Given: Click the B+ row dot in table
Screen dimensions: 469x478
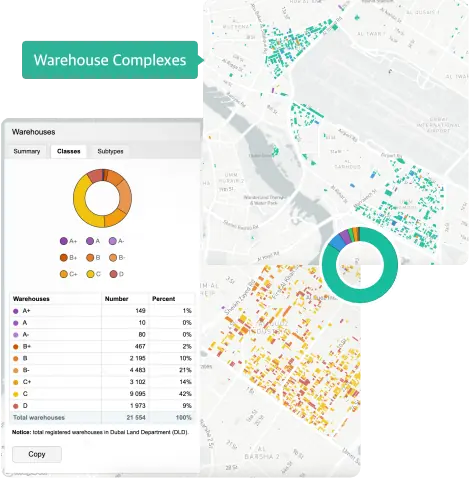Looking at the screenshot, I should coord(15,347).
